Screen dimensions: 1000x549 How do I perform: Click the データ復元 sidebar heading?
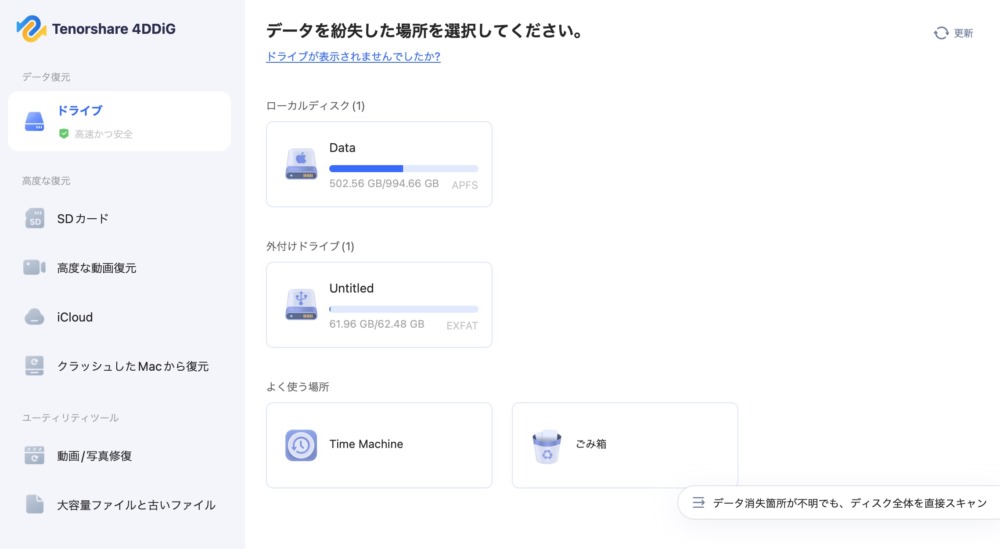point(46,77)
